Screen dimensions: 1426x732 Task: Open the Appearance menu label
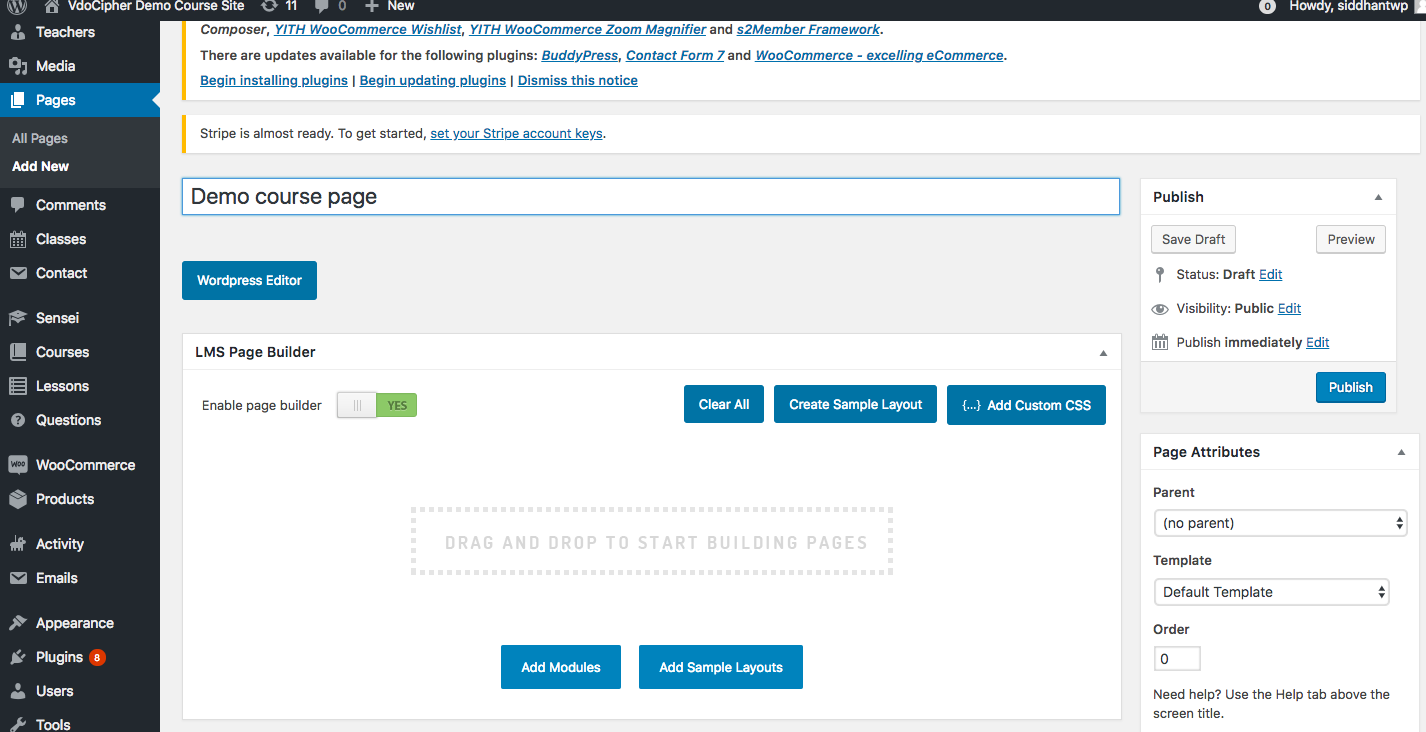point(75,623)
